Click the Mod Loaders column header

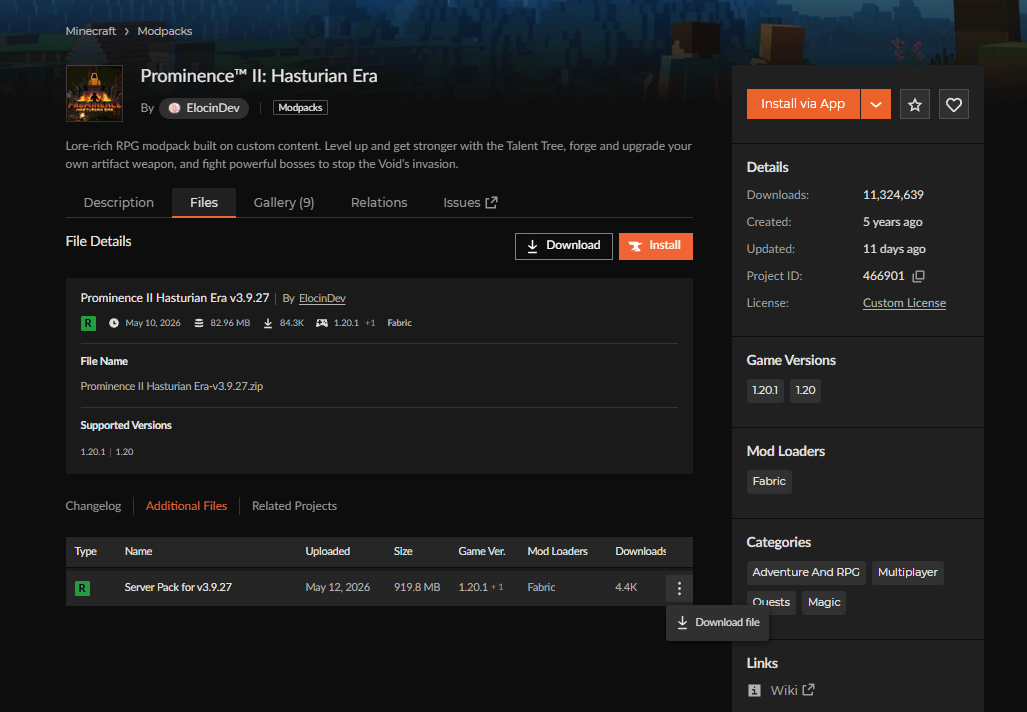click(557, 552)
